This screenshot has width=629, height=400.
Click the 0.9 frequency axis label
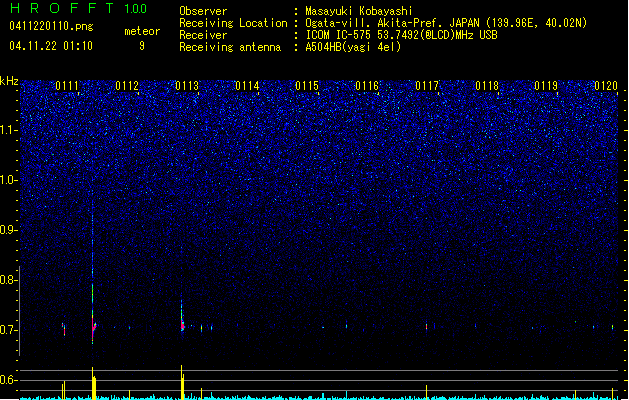pyautogui.click(x=8, y=230)
